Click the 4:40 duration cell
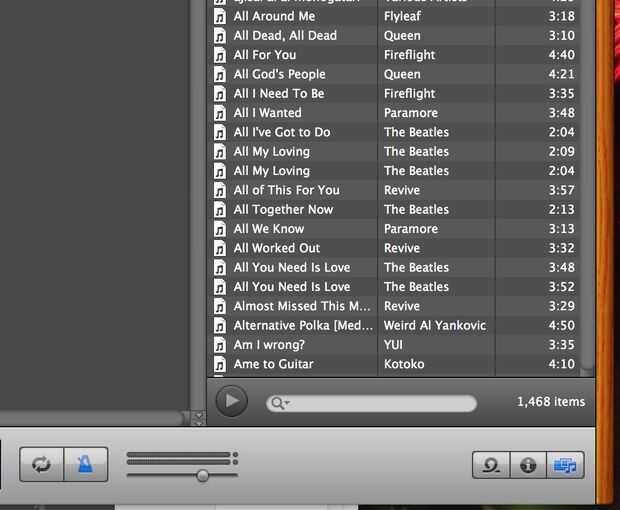Image resolution: width=620 pixels, height=510 pixels. click(x=561, y=55)
